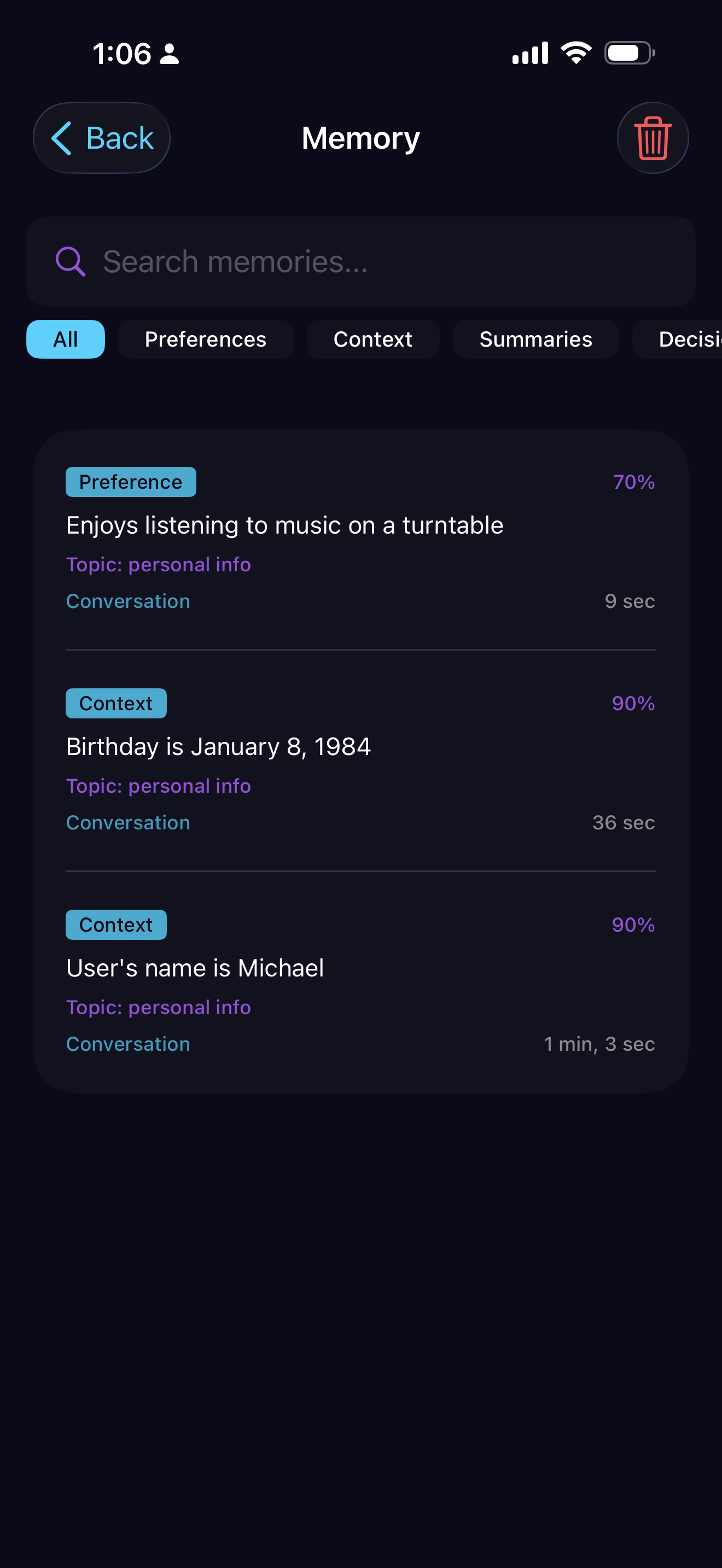Tap the Wi-Fi status icon
722x1568 pixels.
pyautogui.click(x=576, y=53)
